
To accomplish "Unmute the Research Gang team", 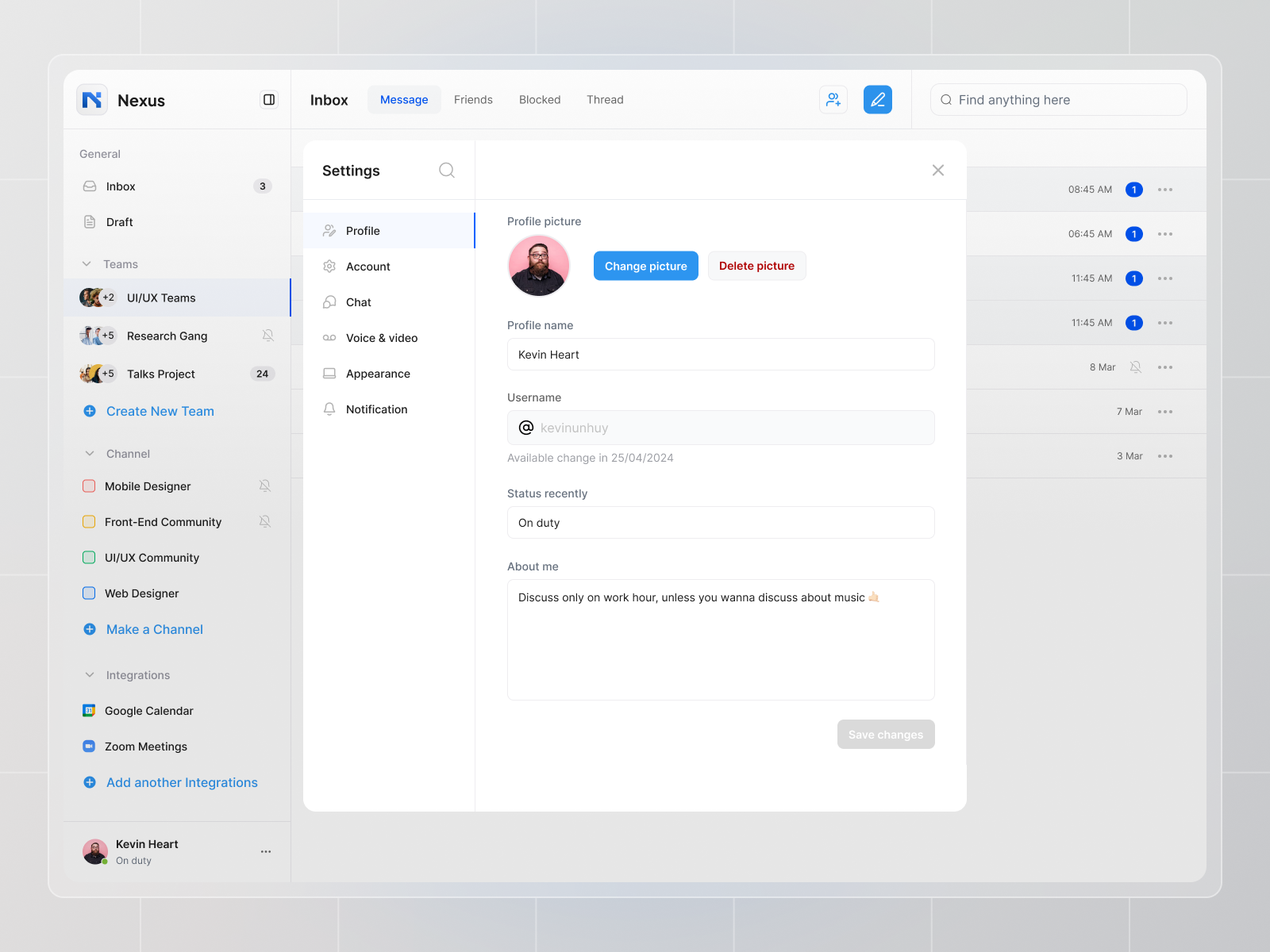I will pyautogui.click(x=267, y=335).
